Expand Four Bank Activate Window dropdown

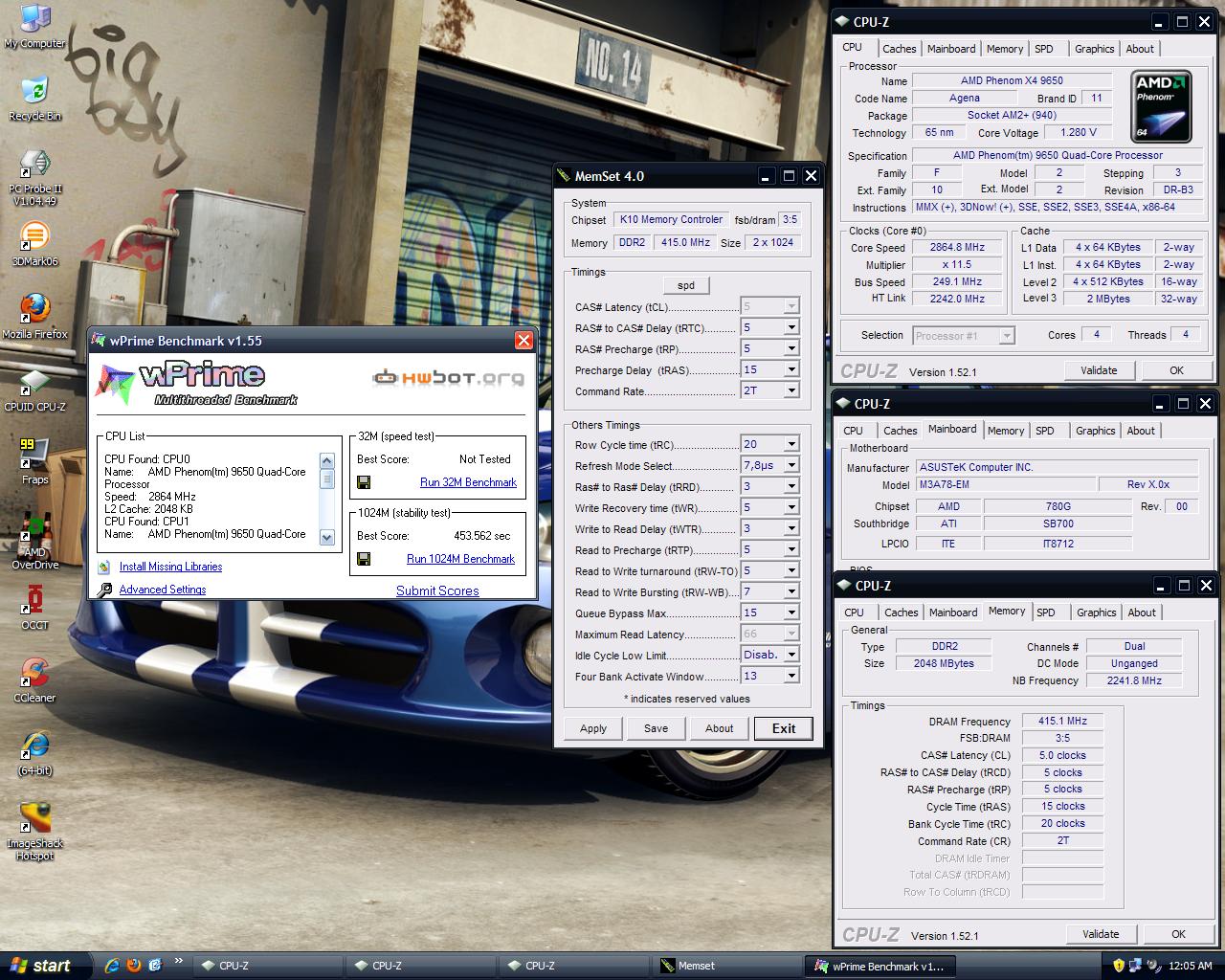pos(791,676)
